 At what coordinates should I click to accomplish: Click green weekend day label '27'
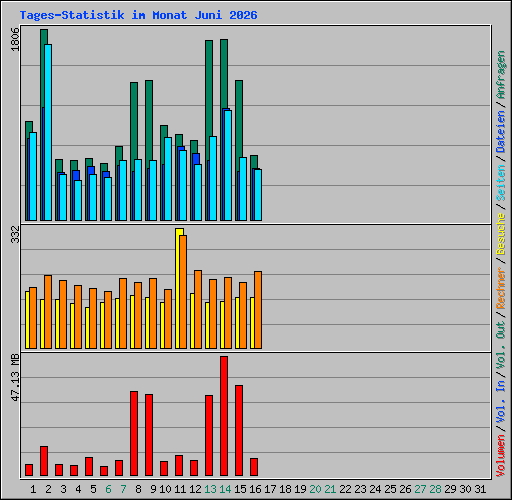coord(420,489)
